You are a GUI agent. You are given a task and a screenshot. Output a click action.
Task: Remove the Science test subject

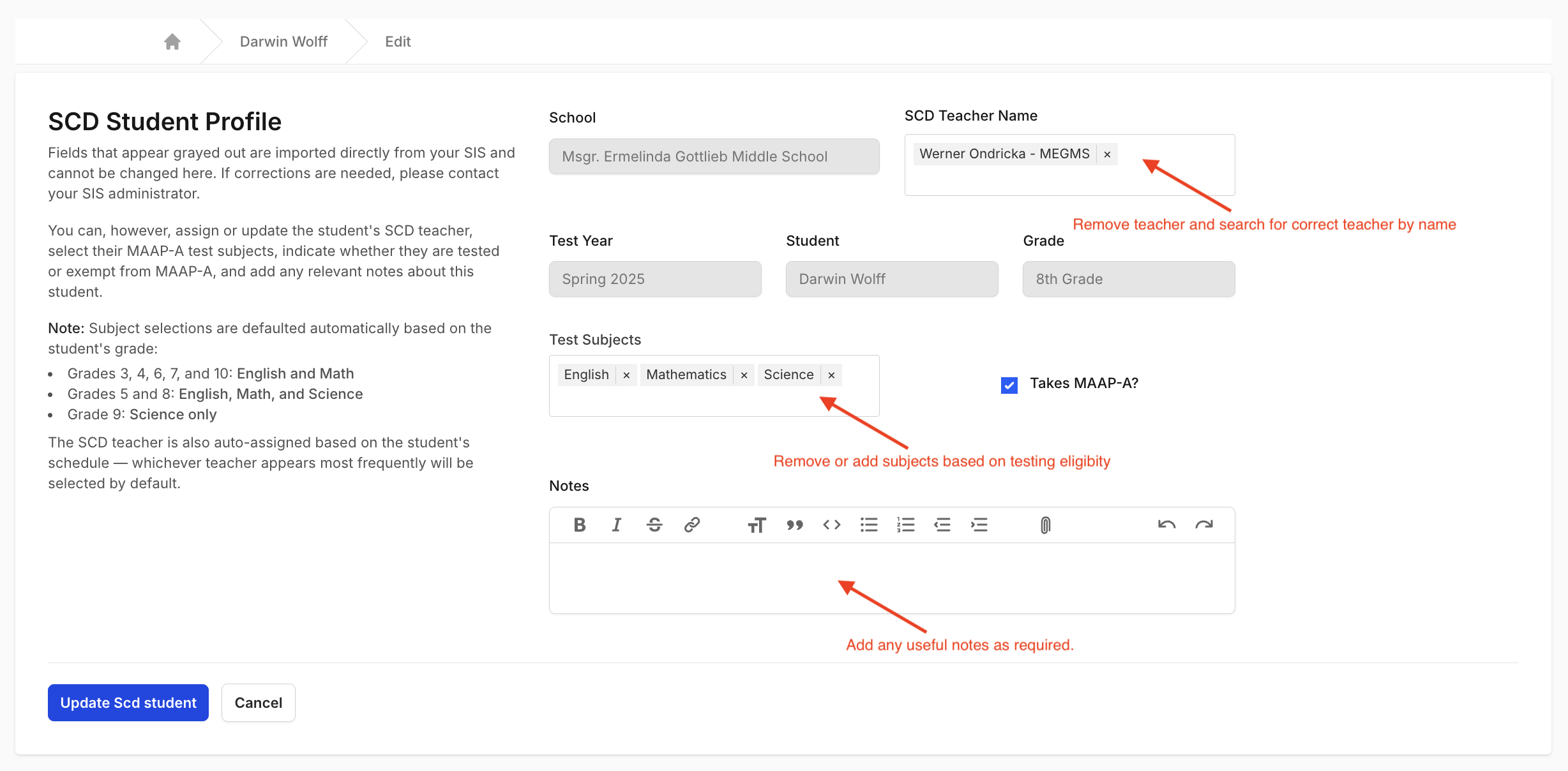(x=831, y=375)
